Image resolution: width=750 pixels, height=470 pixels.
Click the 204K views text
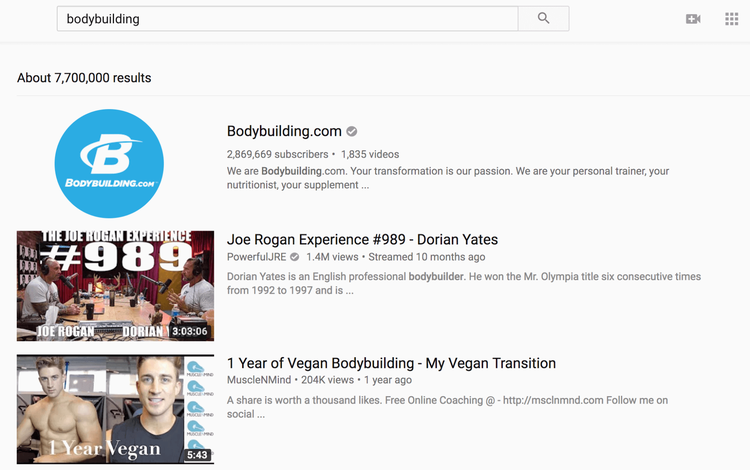click(x=327, y=380)
